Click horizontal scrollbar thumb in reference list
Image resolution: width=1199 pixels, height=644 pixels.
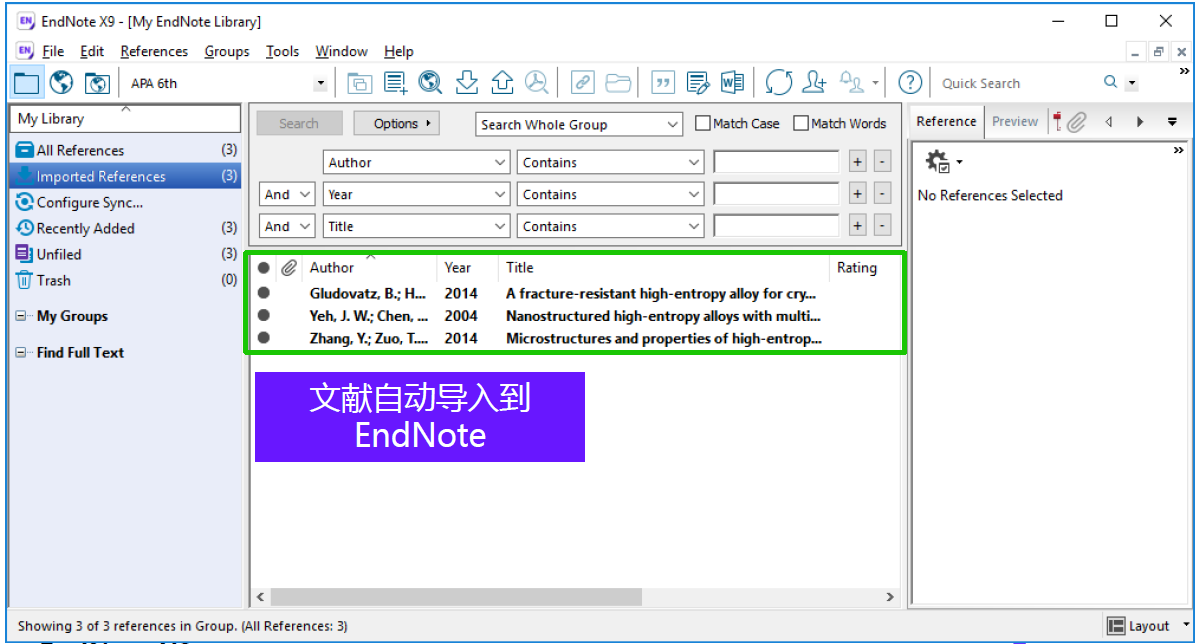pyautogui.click(x=456, y=597)
